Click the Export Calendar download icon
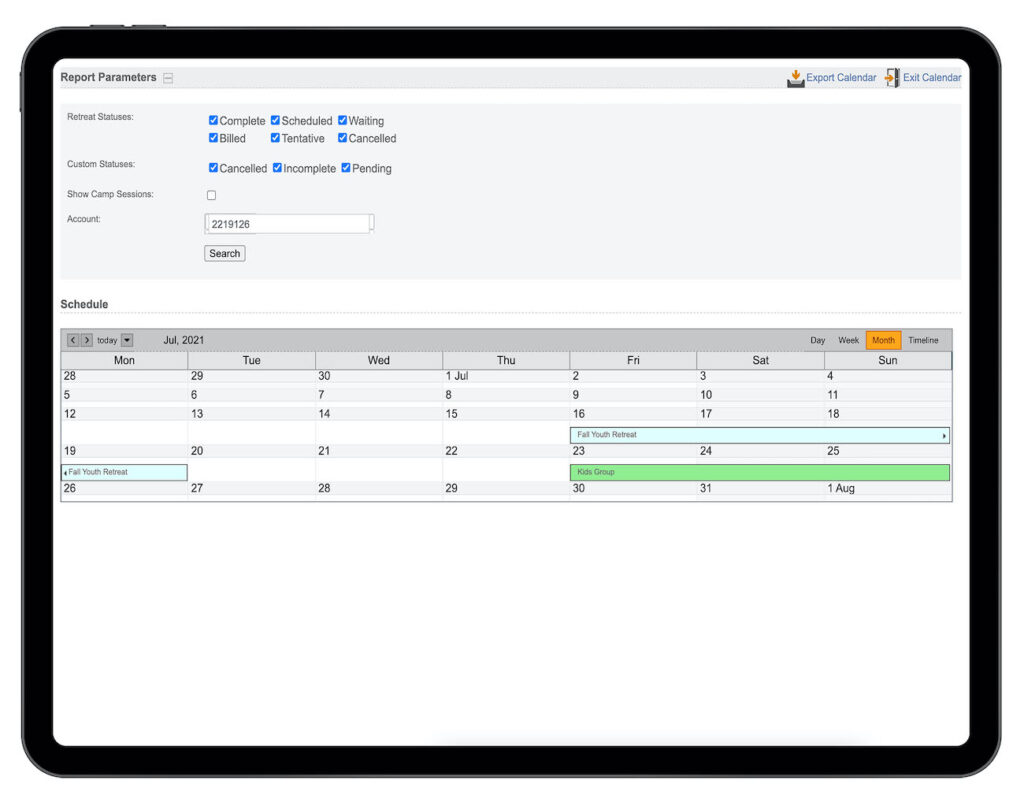Viewport: 1024px width, 806px height. 795,78
